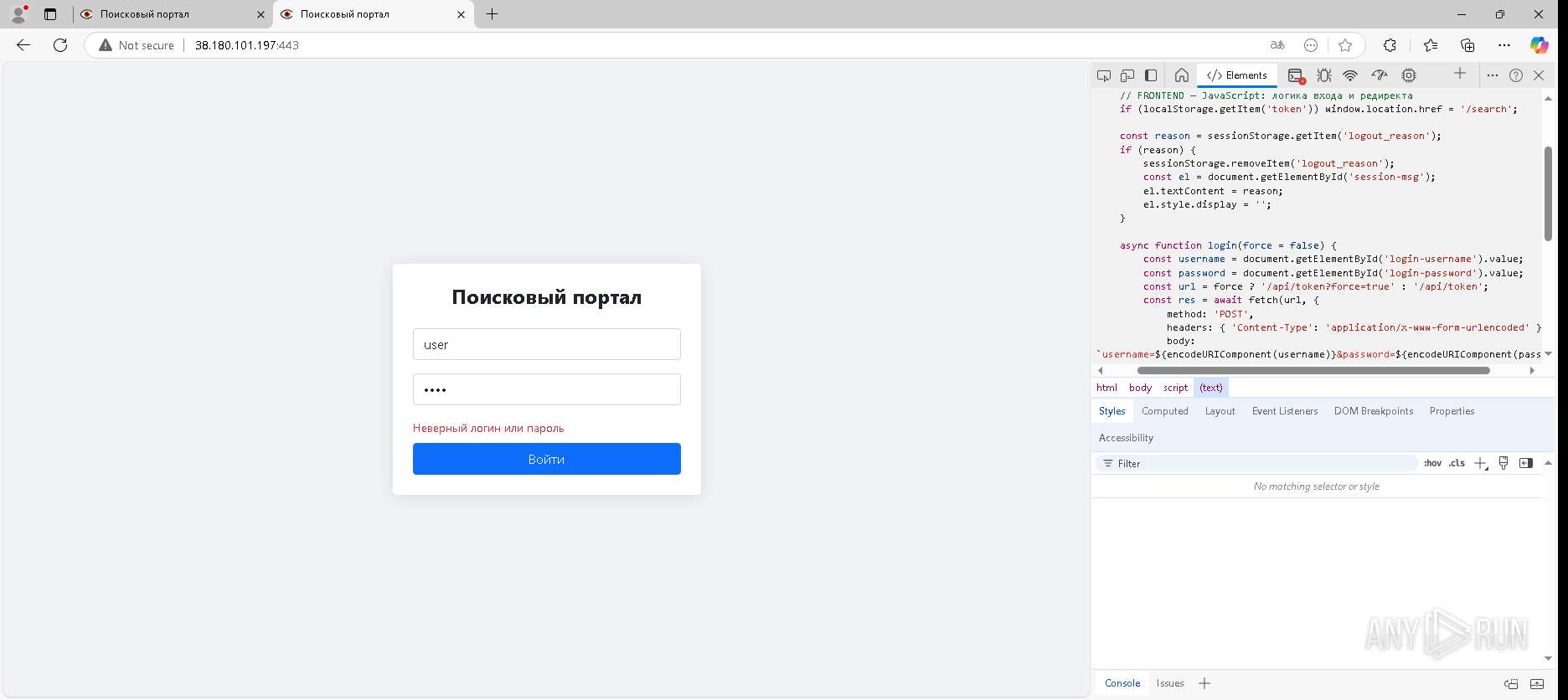The height and width of the screenshot is (700, 1568).
Task: Open the Network tool wifi icon
Action: tap(1350, 75)
